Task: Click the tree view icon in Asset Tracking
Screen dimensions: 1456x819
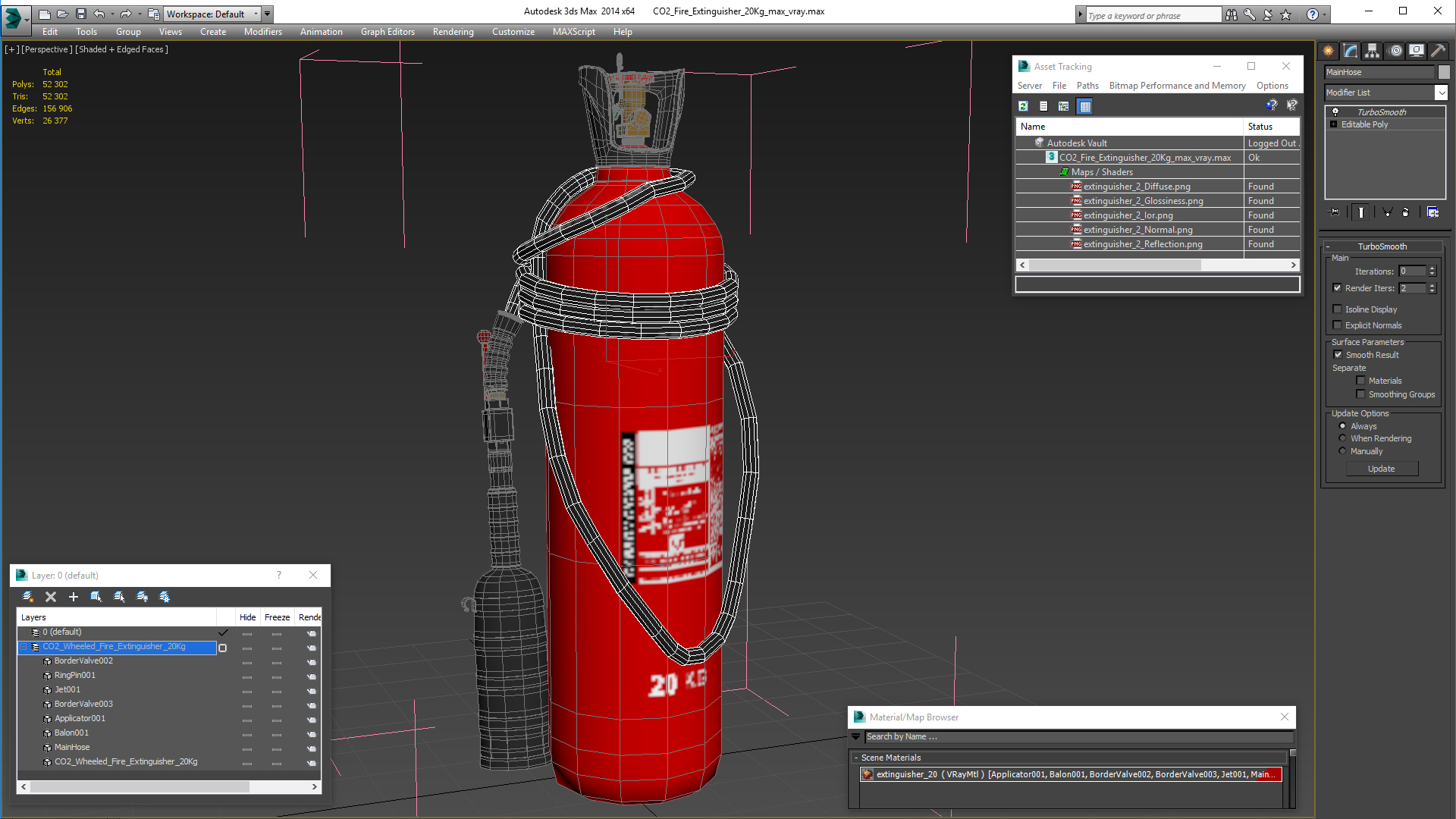Action: [x=1064, y=106]
